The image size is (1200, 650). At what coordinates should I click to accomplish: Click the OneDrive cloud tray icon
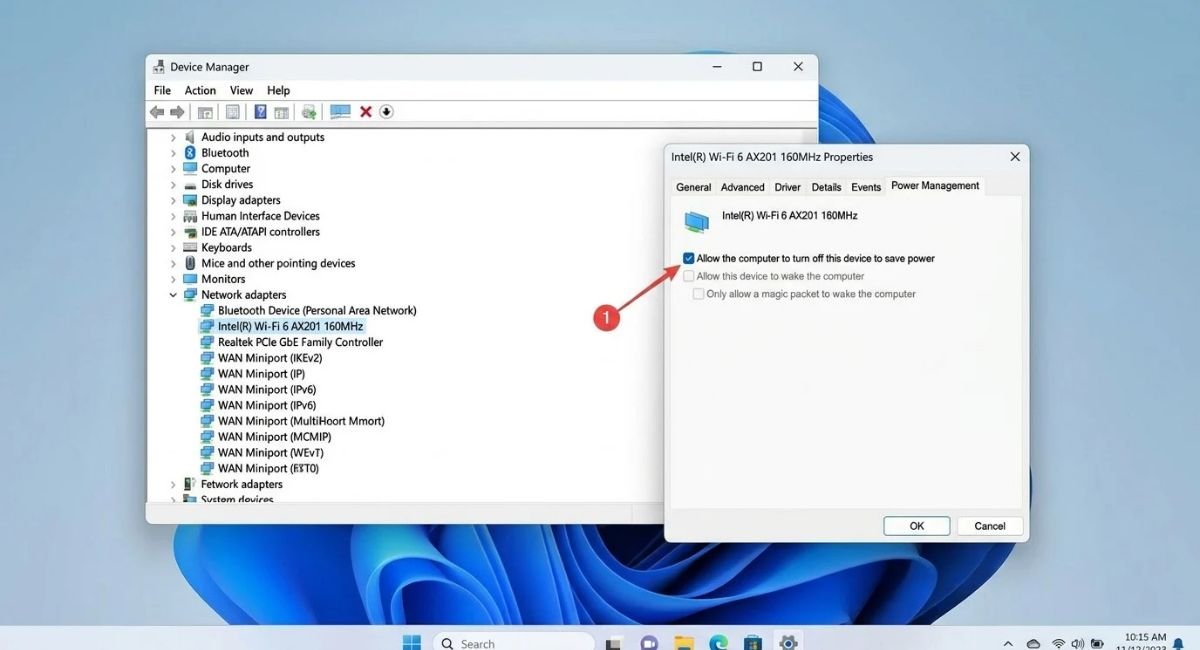pos(1034,643)
